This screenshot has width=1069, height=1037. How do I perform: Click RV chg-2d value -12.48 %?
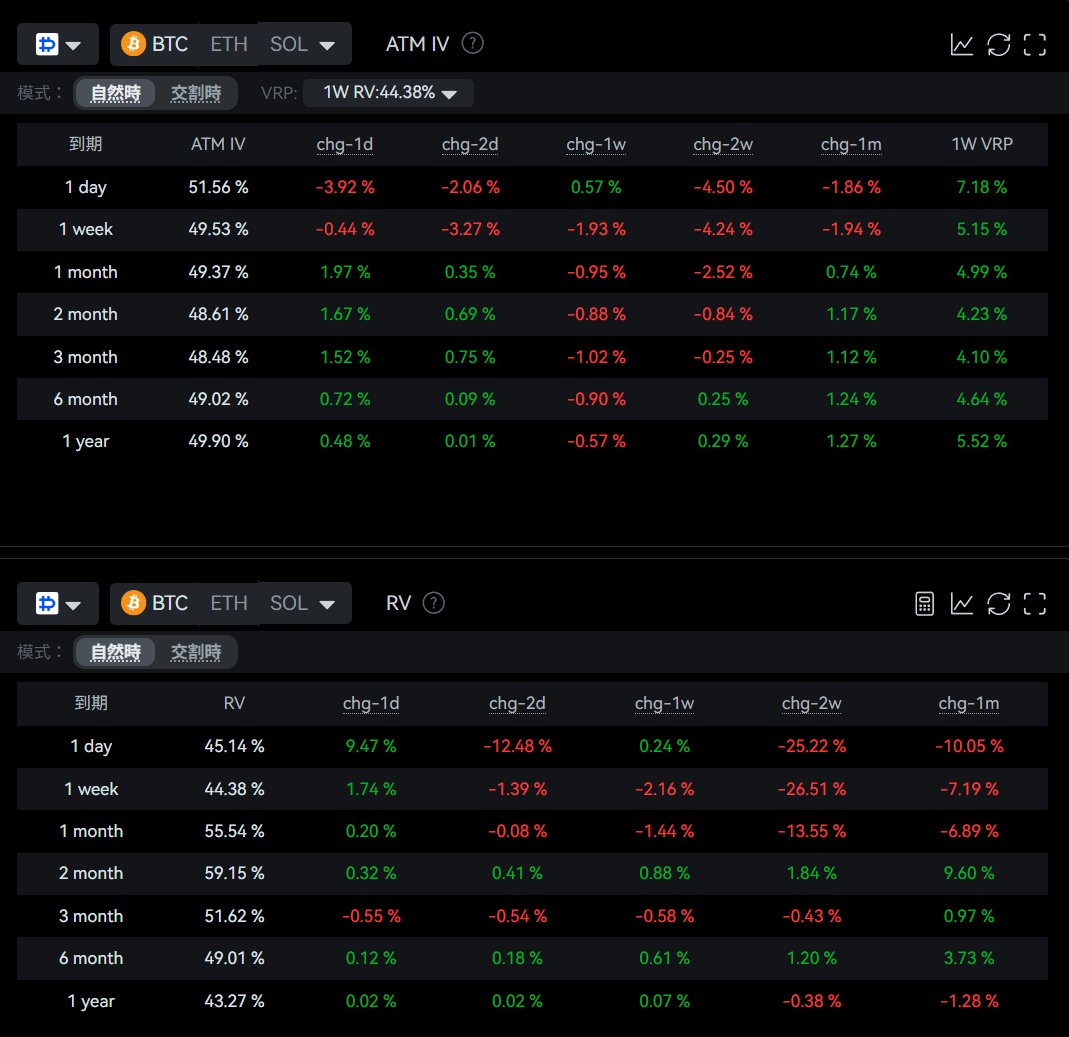coord(517,746)
